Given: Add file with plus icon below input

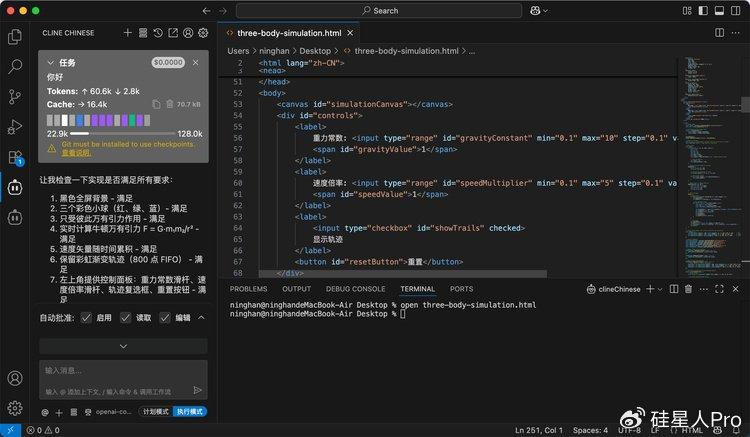Looking at the screenshot, I should pyautogui.click(x=59, y=412).
